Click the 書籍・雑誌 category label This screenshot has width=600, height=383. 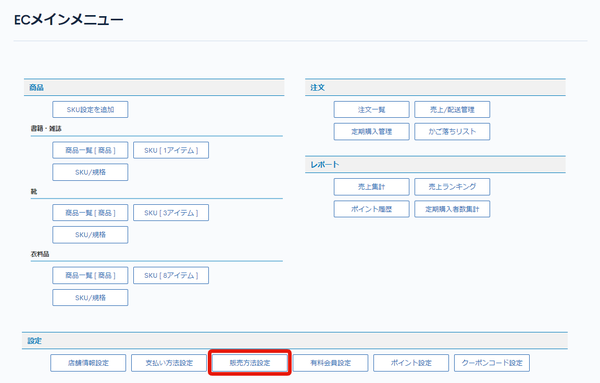point(46,129)
